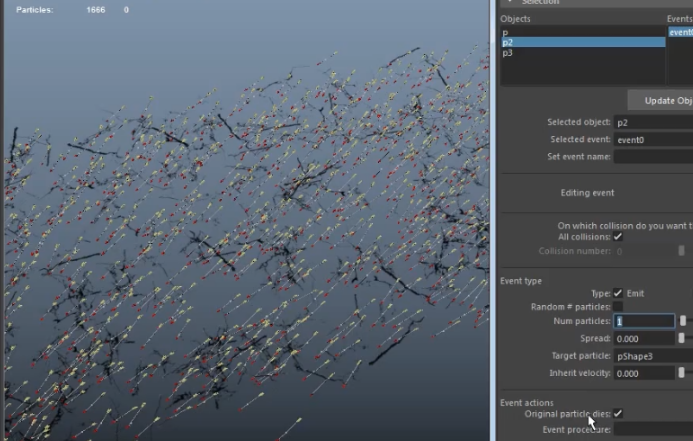Click the Collision number slider handle
Screen dimensions: 693x441
pos(682,251)
